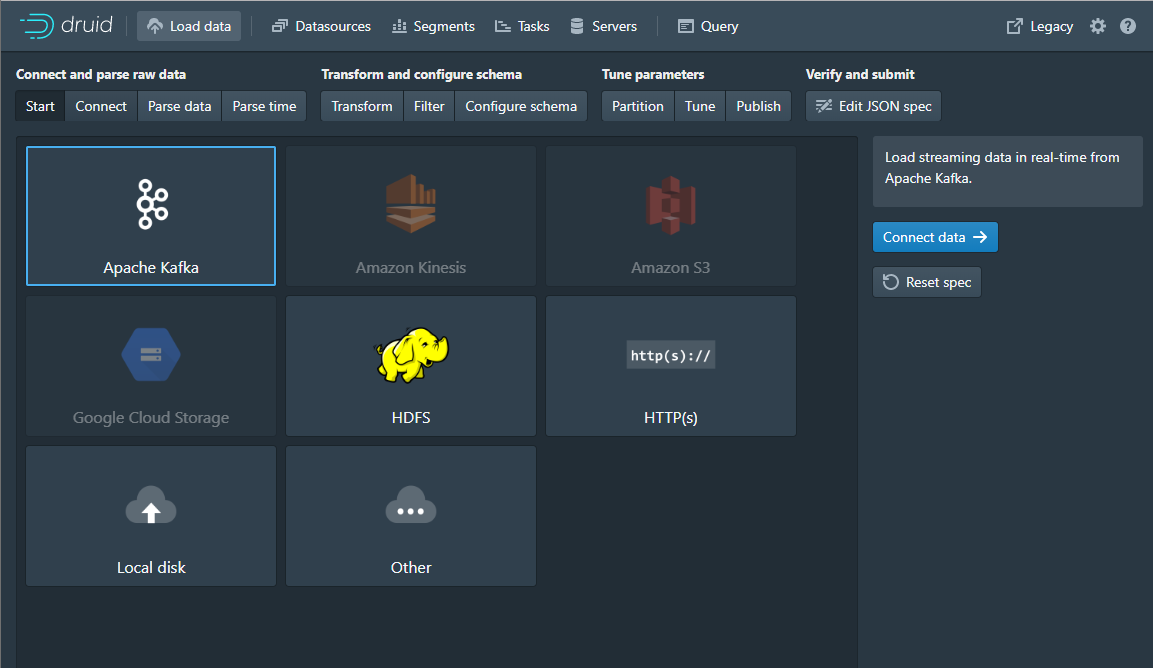Image resolution: width=1153 pixels, height=668 pixels.
Task: Open the Parse time step
Action: [265, 106]
